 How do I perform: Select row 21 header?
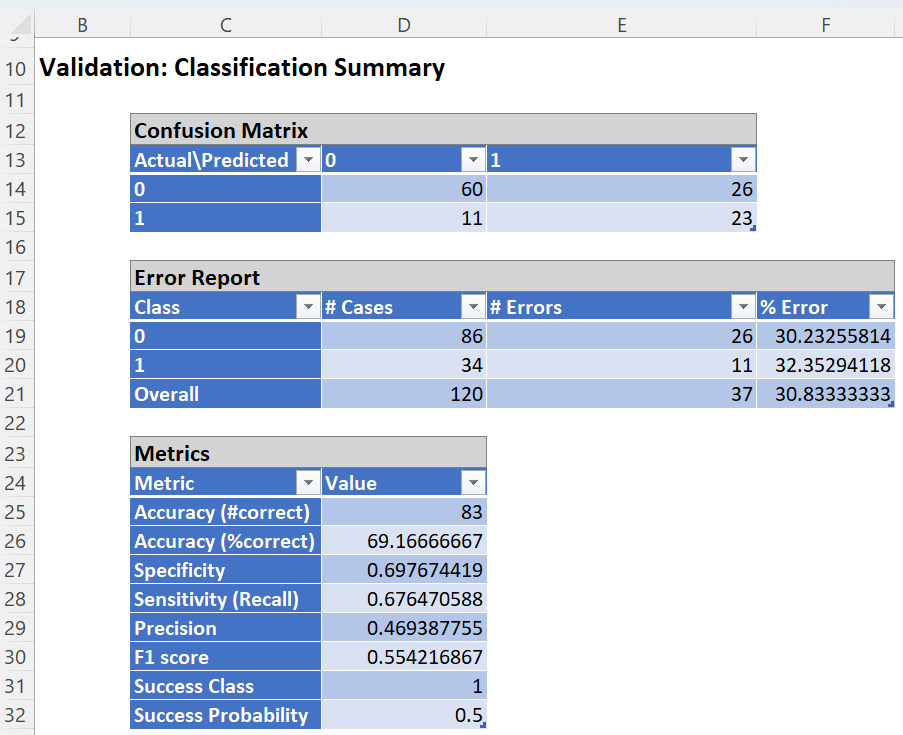click(17, 394)
